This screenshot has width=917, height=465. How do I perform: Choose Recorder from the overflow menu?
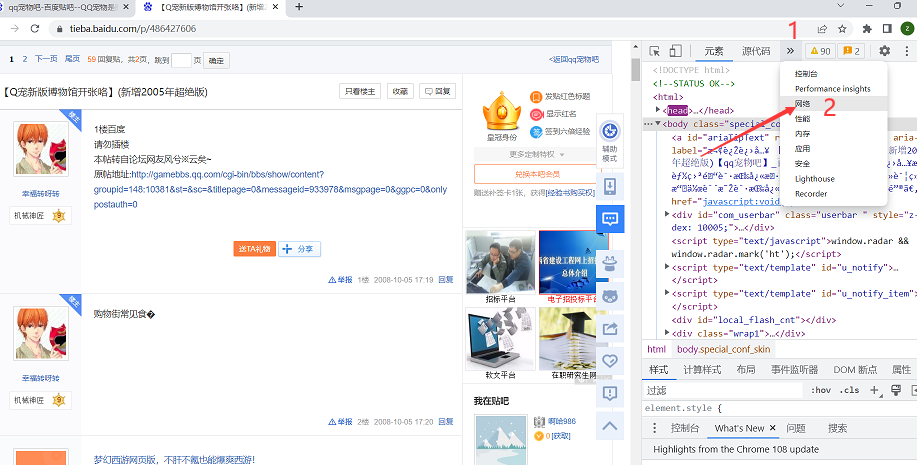click(833, 194)
